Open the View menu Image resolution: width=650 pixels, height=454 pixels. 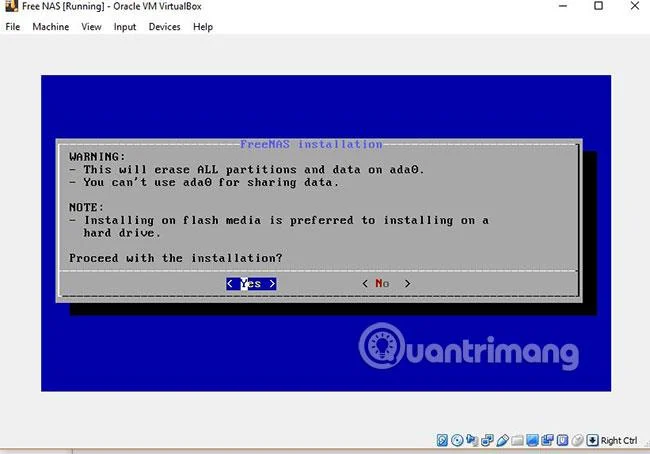[x=91, y=27]
